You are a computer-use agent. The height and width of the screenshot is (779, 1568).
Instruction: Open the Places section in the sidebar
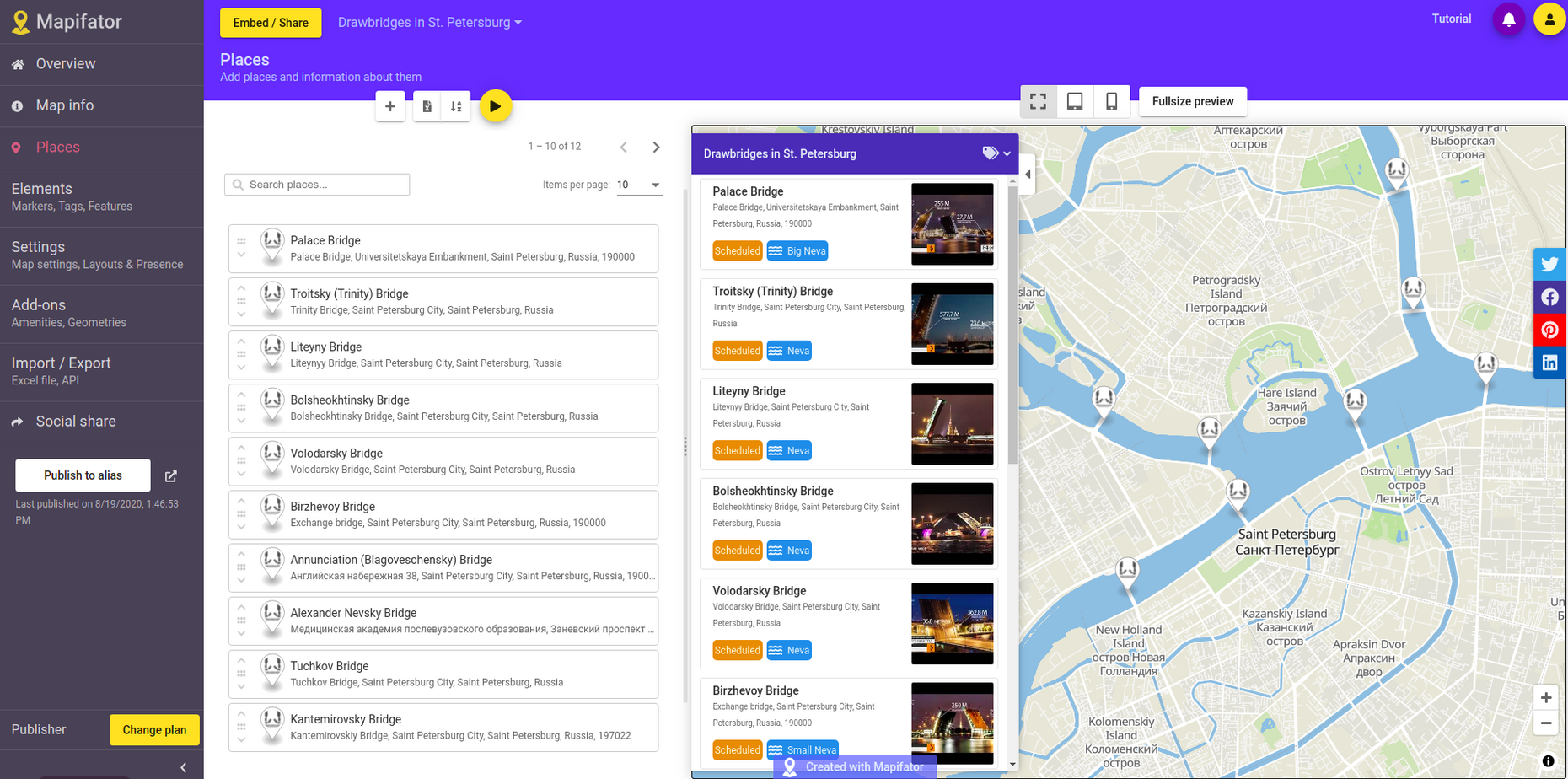[57, 147]
